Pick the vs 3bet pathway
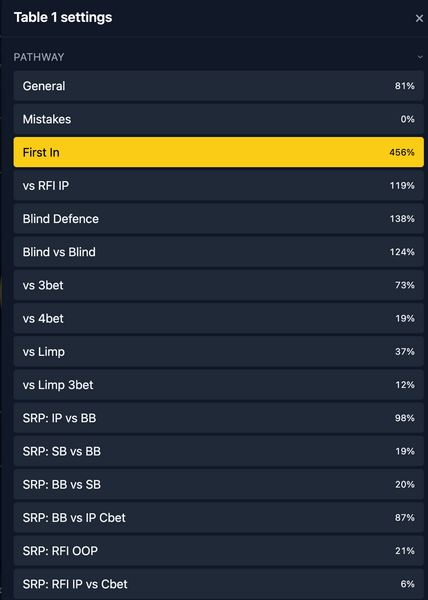Screen dimensions: 428x600 tap(218, 285)
